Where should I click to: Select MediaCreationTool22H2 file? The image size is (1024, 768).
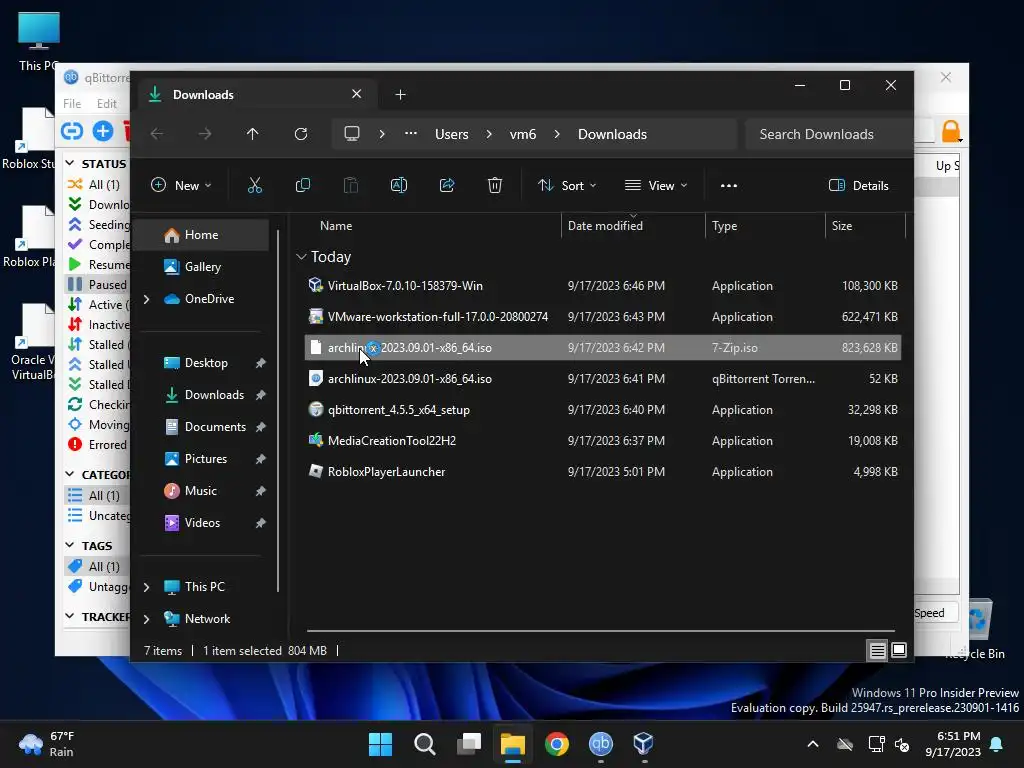(x=603, y=441)
